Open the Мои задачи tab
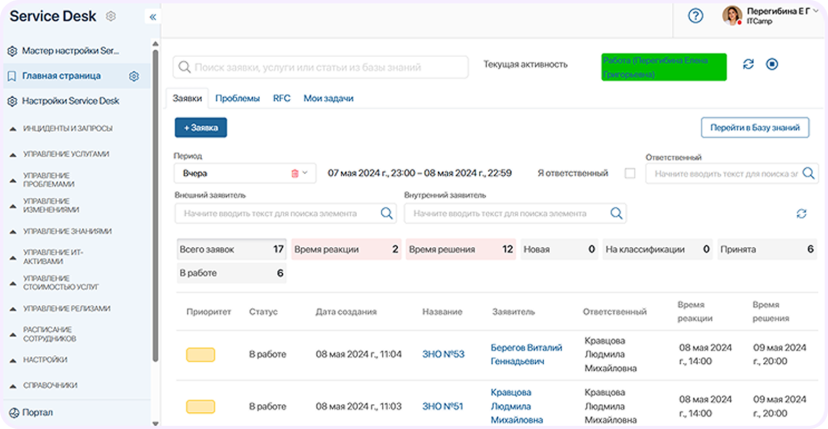 tap(328, 98)
